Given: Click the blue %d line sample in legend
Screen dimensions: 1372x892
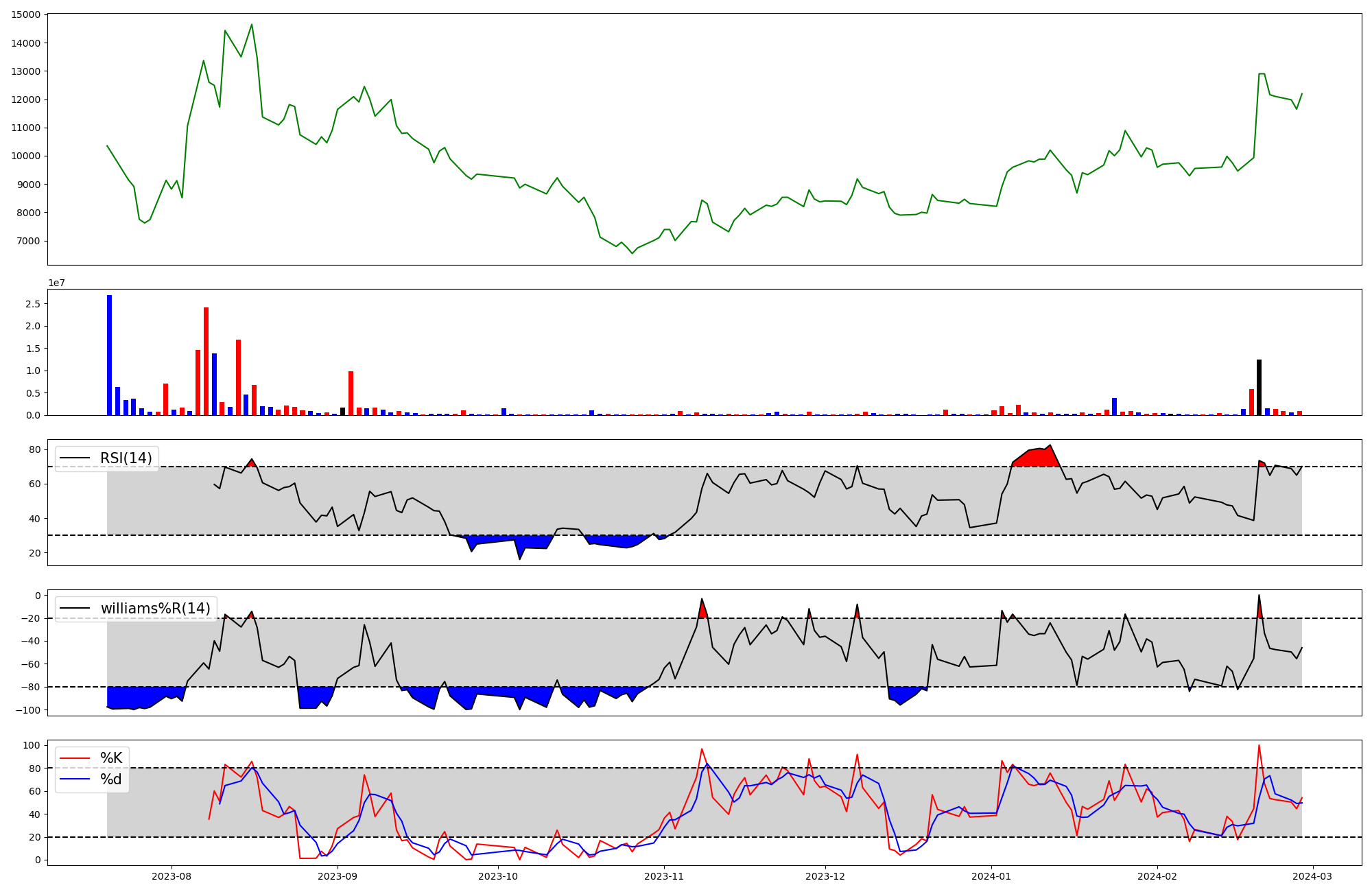Looking at the screenshot, I should point(75,779).
